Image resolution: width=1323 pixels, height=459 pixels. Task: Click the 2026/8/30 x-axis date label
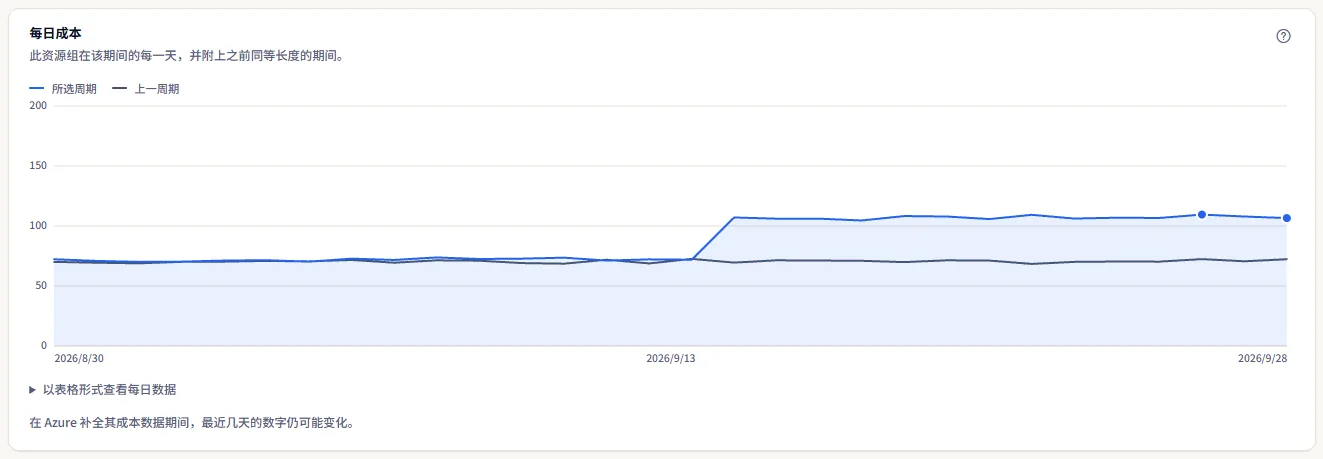coord(79,358)
